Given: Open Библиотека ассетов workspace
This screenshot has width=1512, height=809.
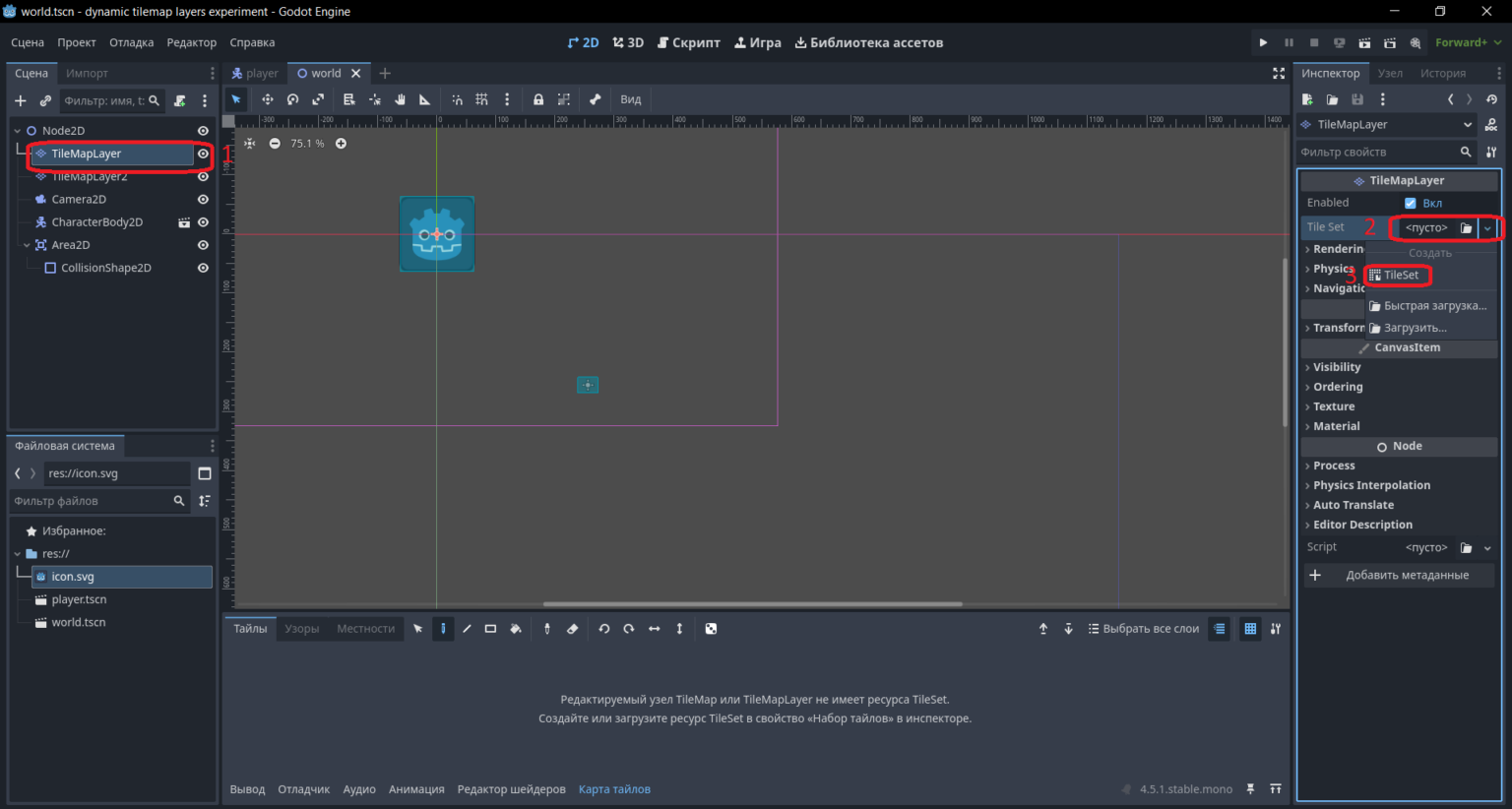Looking at the screenshot, I should coord(869,42).
